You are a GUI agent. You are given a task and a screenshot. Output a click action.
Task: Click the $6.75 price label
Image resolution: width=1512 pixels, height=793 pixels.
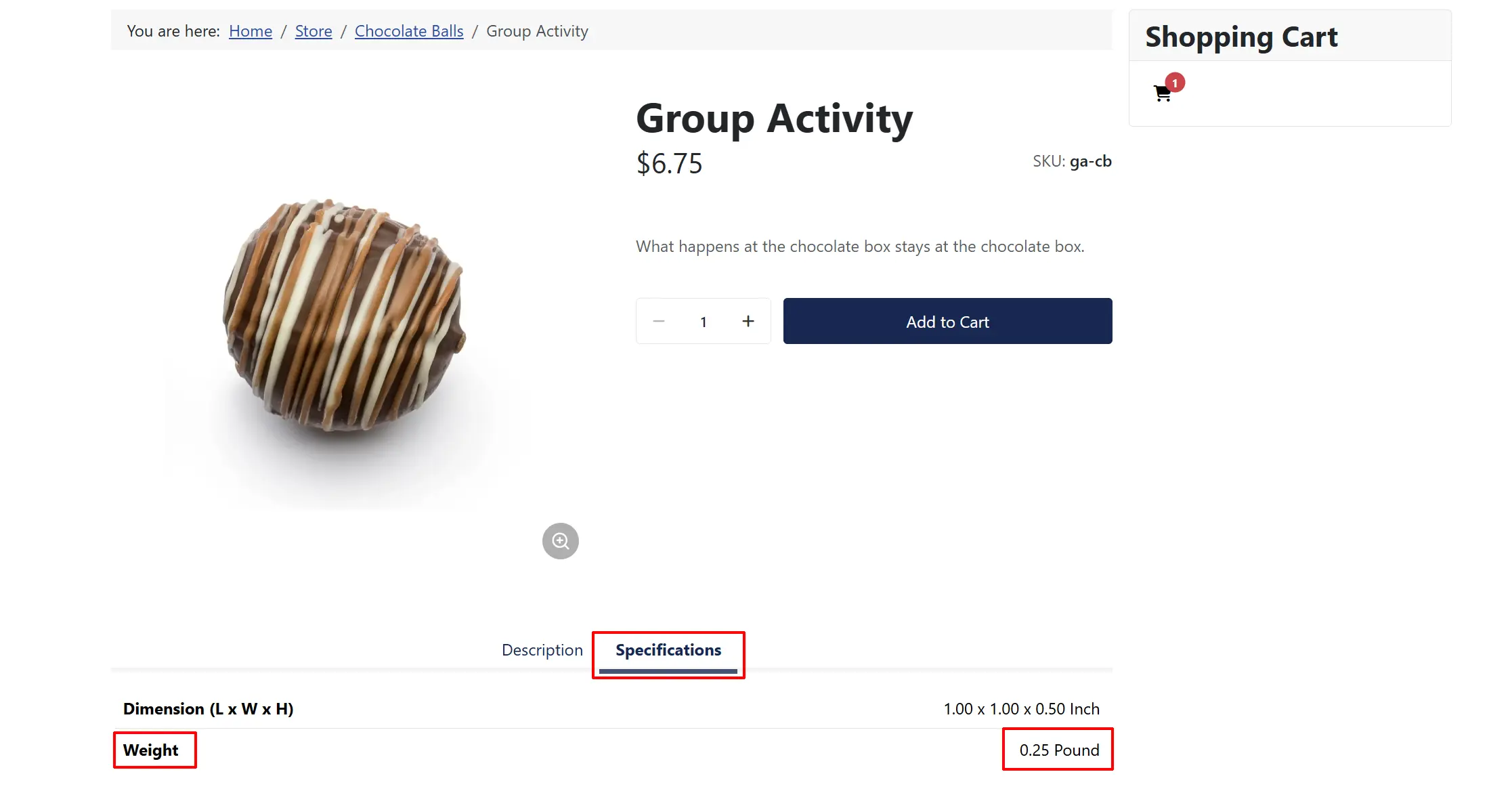coord(669,164)
